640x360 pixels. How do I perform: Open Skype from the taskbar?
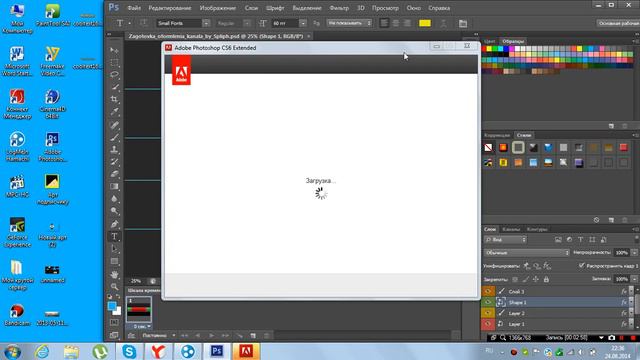pos(129,351)
